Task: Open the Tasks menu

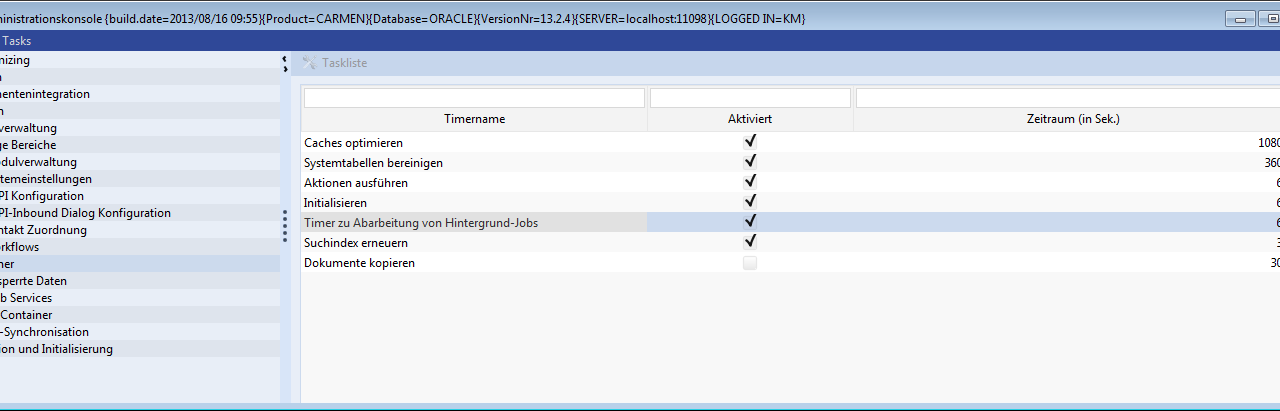Action: pyautogui.click(x=16, y=41)
